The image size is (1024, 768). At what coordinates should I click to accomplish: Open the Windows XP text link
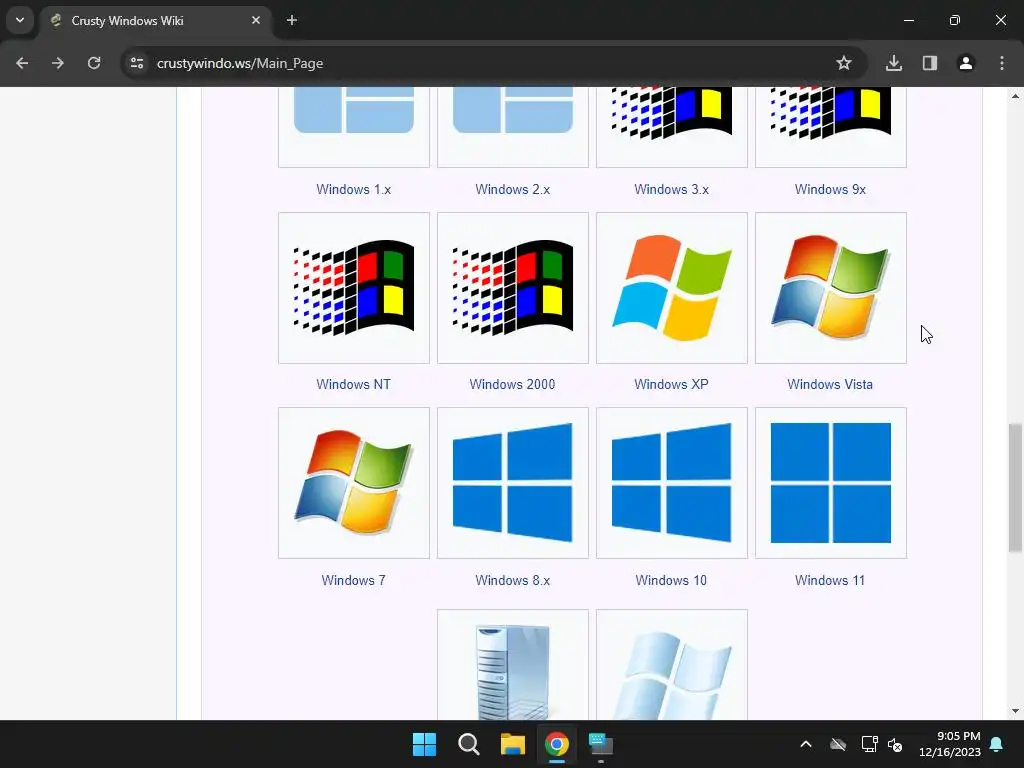(671, 385)
